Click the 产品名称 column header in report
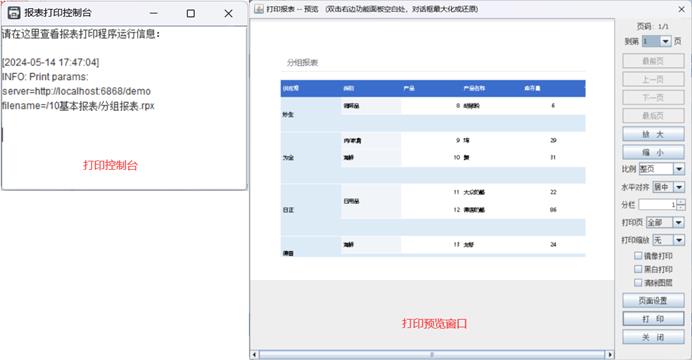The width and height of the screenshot is (692, 360). coord(474,88)
